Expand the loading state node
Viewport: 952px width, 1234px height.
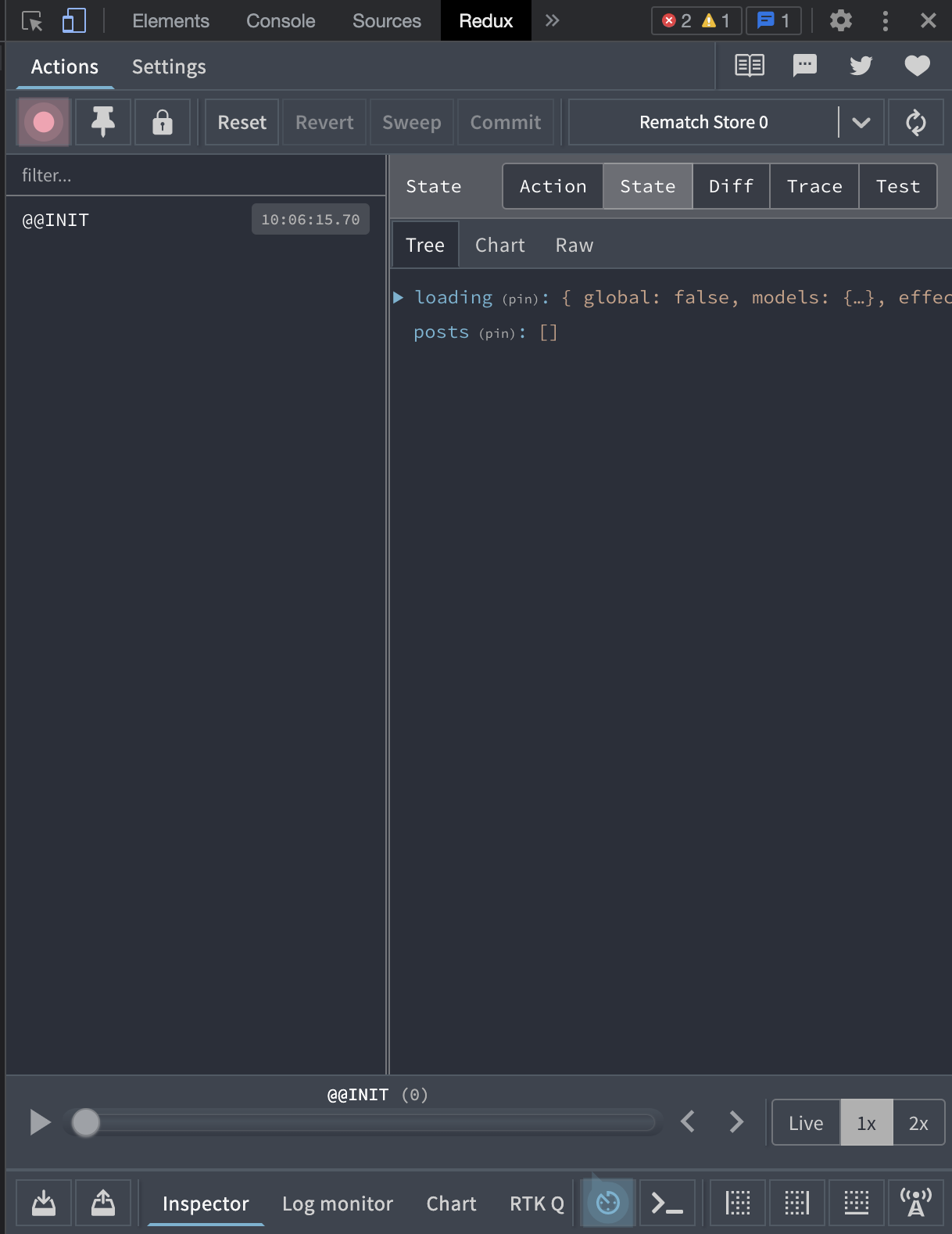pos(398,297)
